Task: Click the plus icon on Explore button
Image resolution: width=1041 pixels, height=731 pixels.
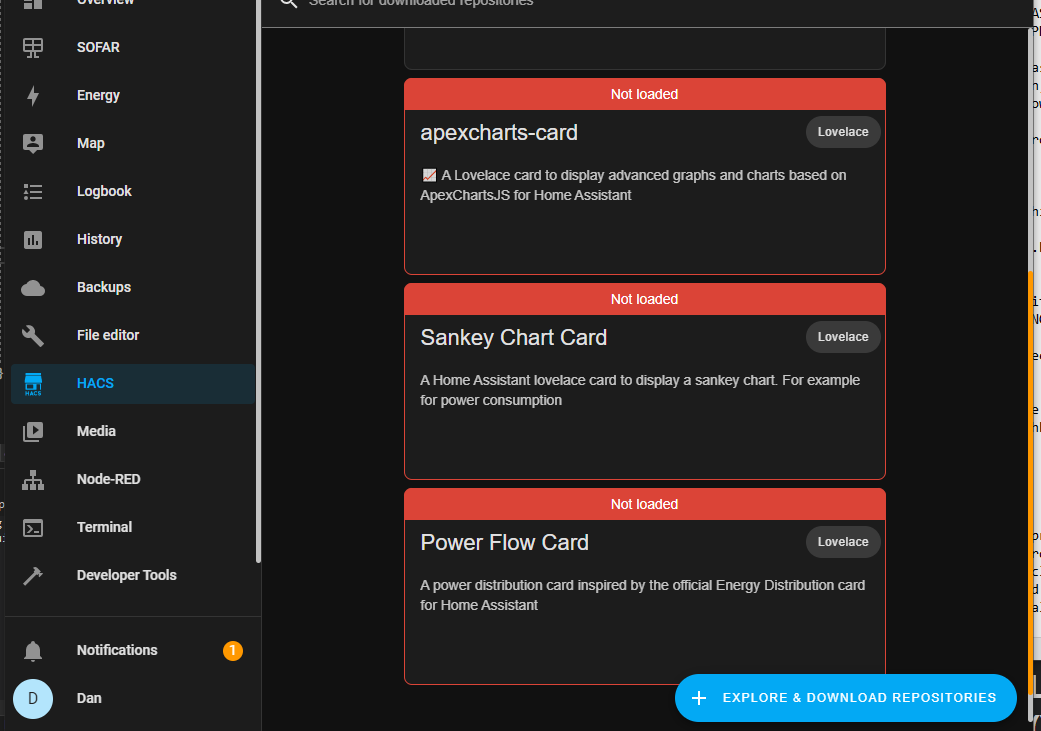Action: tap(698, 698)
